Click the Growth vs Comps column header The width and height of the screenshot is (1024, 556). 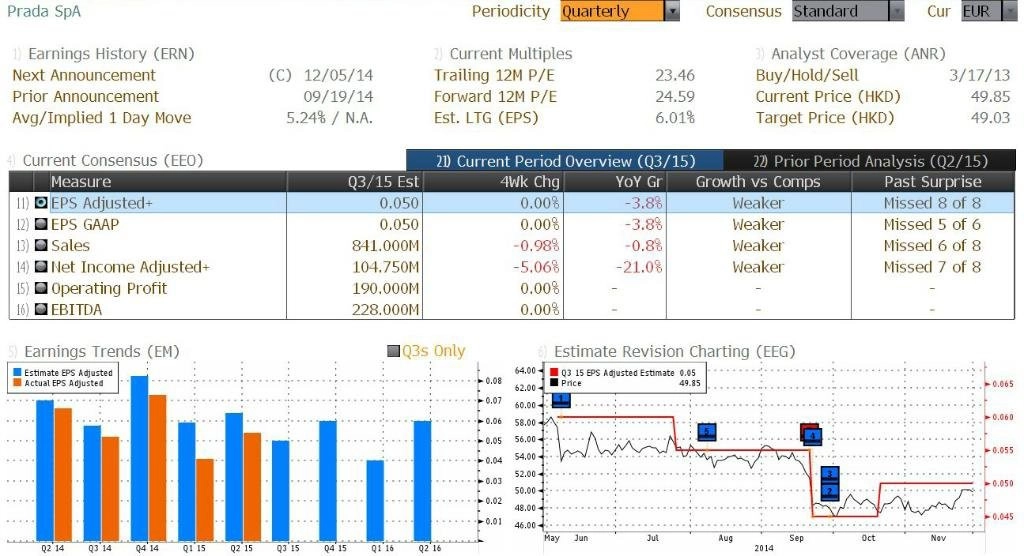click(758, 182)
